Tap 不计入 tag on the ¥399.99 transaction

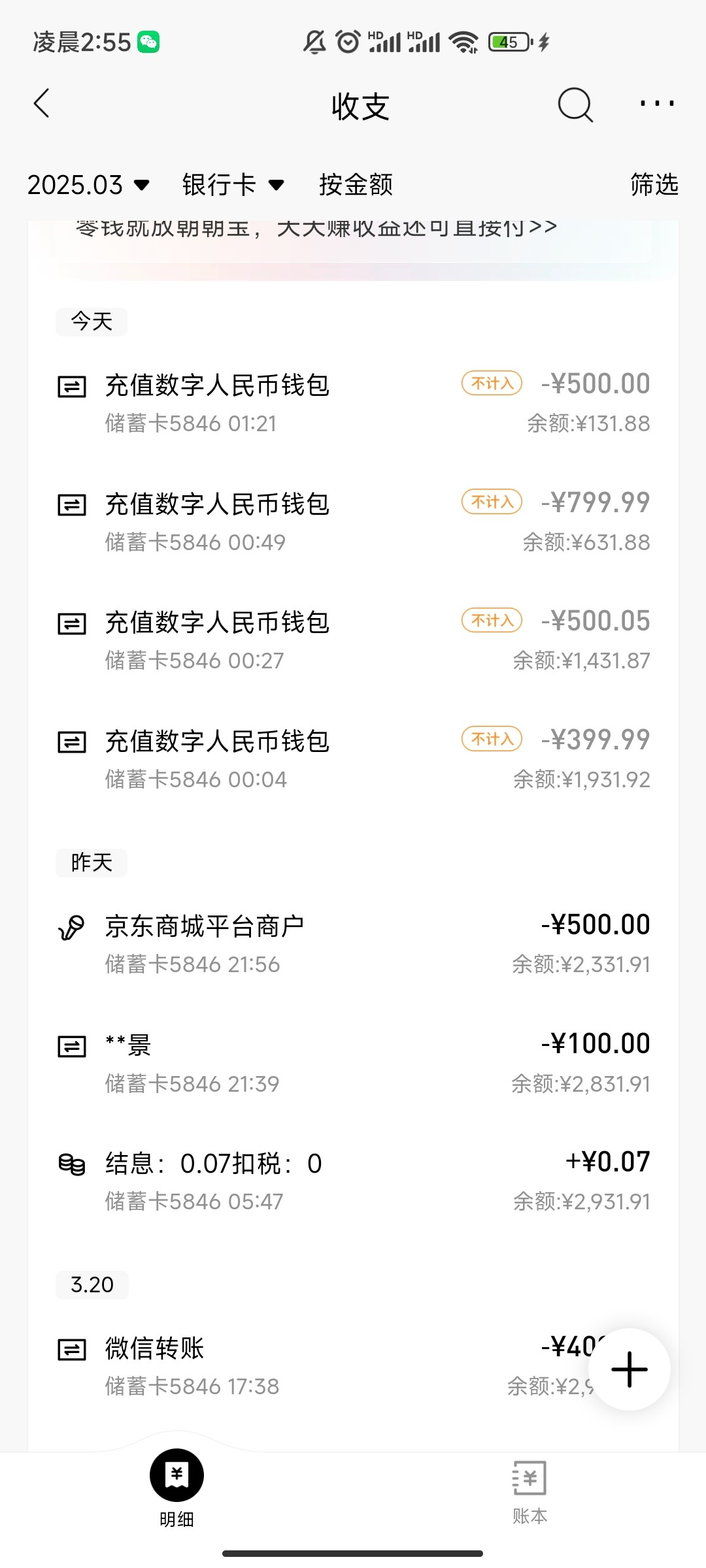(x=492, y=739)
